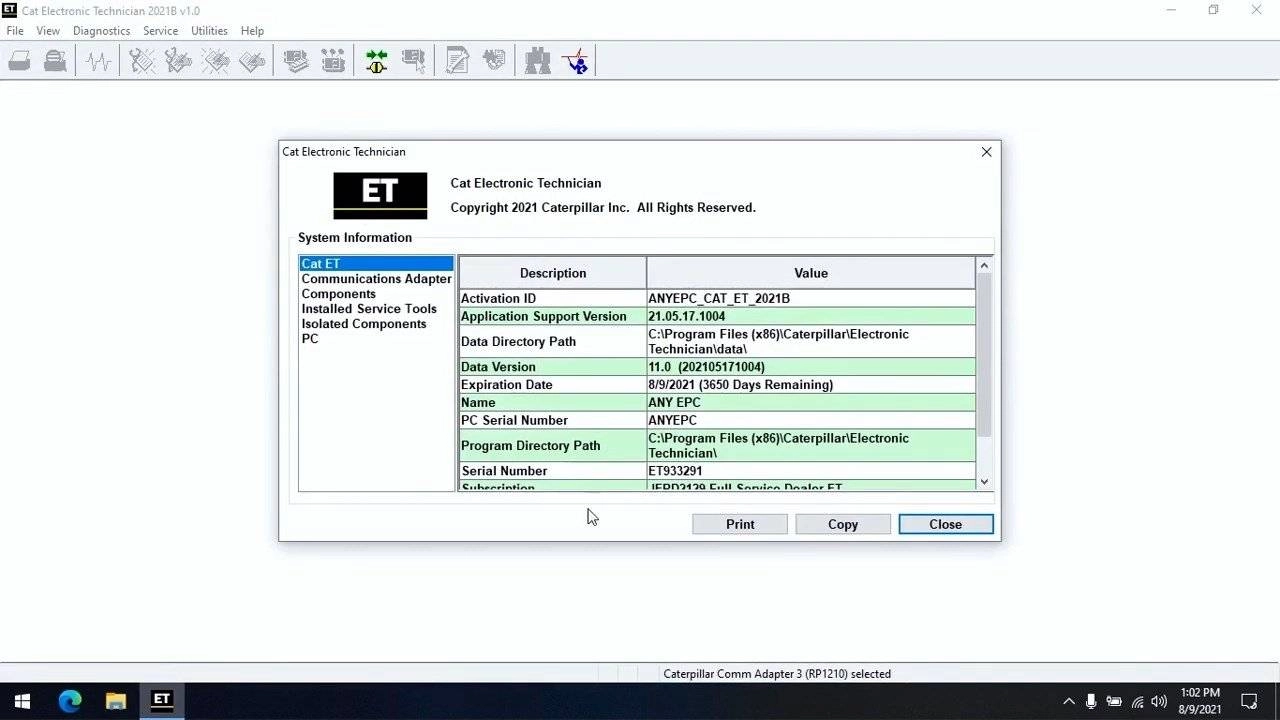1280x720 pixels.
Task: Click the Close button in dialog
Action: click(x=946, y=524)
